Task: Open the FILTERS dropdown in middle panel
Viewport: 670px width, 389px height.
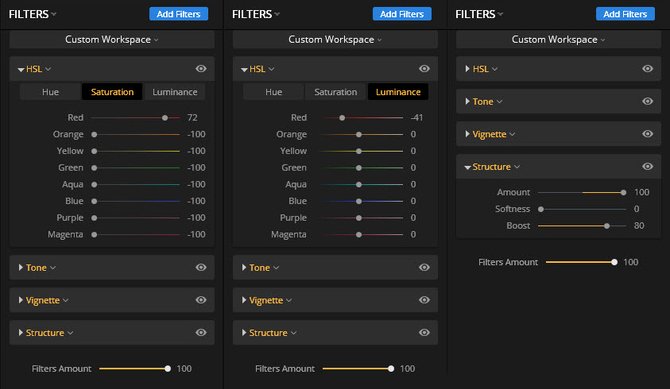Action: pyautogui.click(x=256, y=14)
